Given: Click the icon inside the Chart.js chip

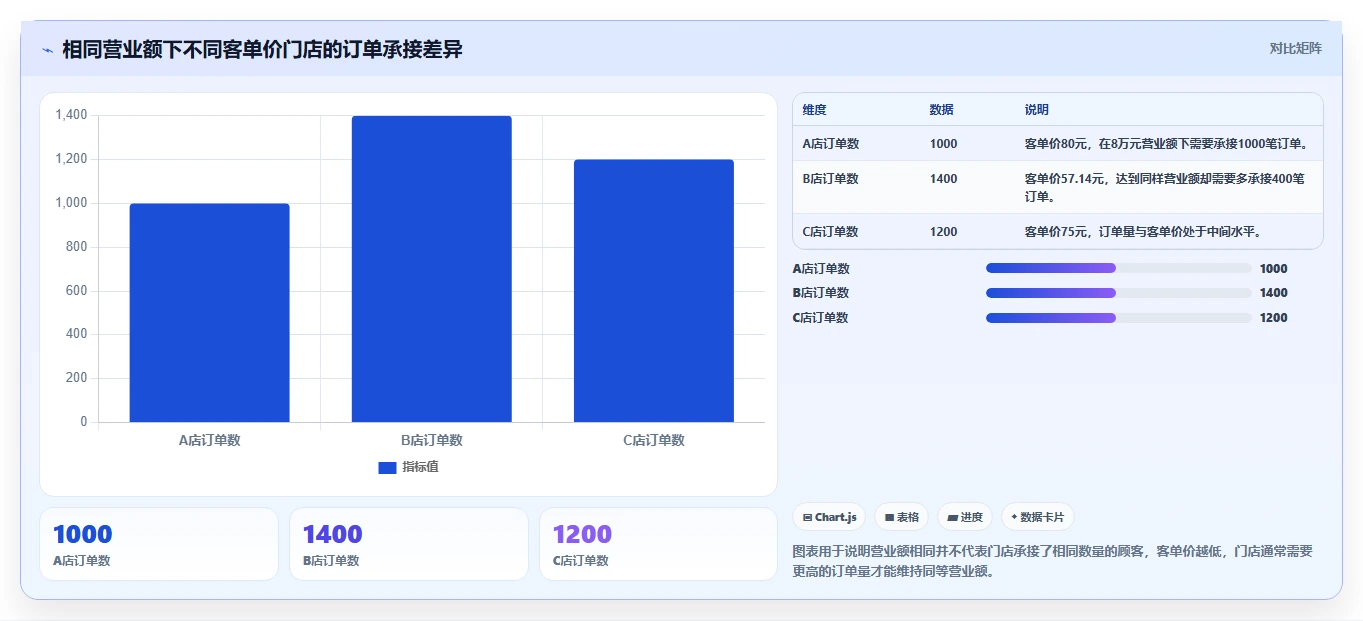Looking at the screenshot, I should click(x=807, y=518).
